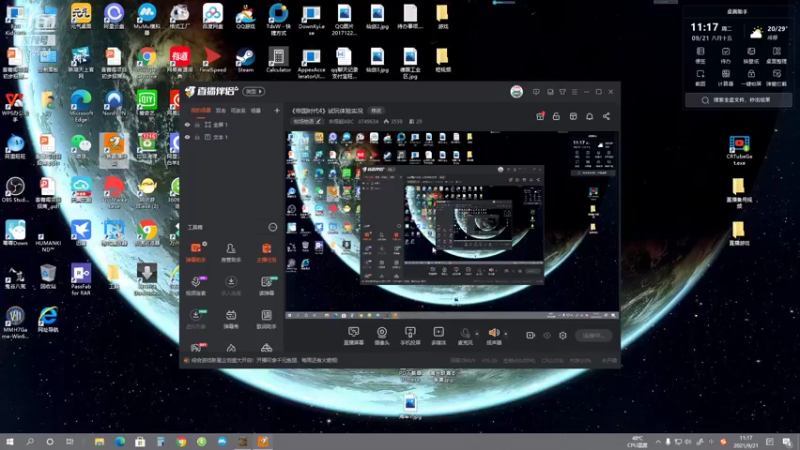Screen dimensions: 800x450
Task: Expand microphone options arrow
Action: tap(477, 334)
